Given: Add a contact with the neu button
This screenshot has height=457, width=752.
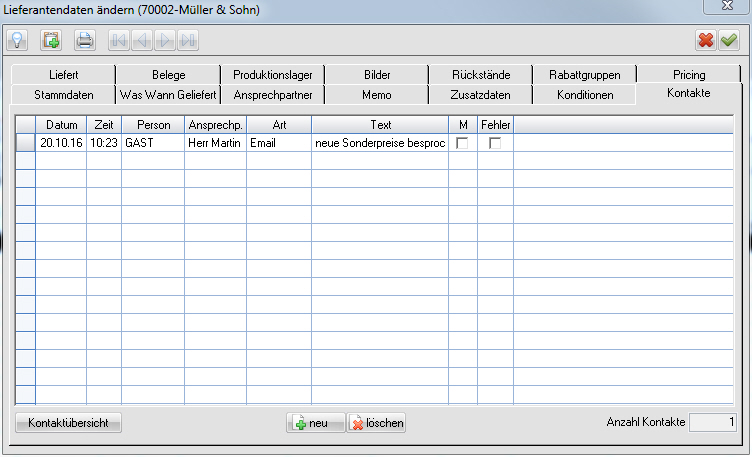Looking at the screenshot, I should pos(315,423).
